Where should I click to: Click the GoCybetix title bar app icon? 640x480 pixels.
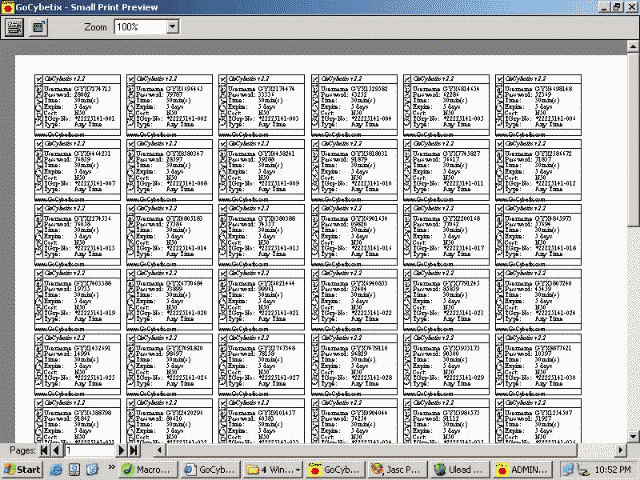(x=7, y=7)
